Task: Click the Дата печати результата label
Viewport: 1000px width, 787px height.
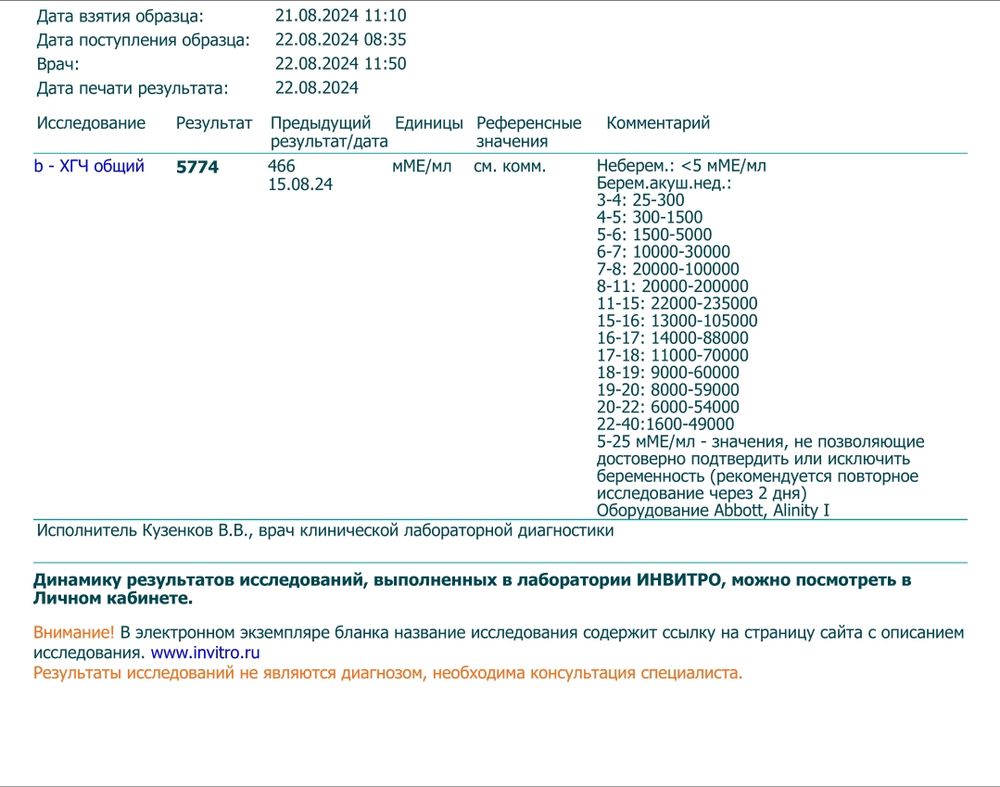Action: click(132, 88)
